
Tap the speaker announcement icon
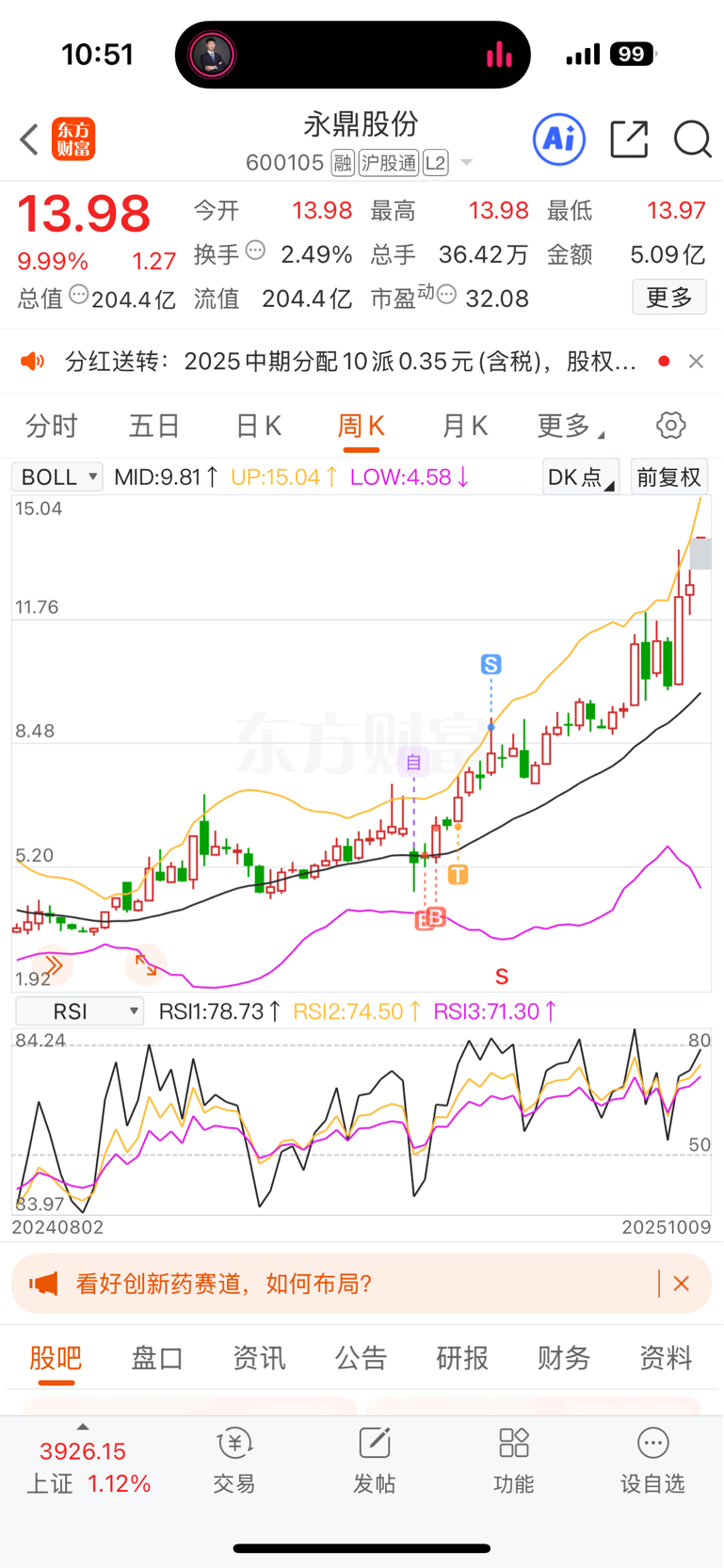pos(33,362)
